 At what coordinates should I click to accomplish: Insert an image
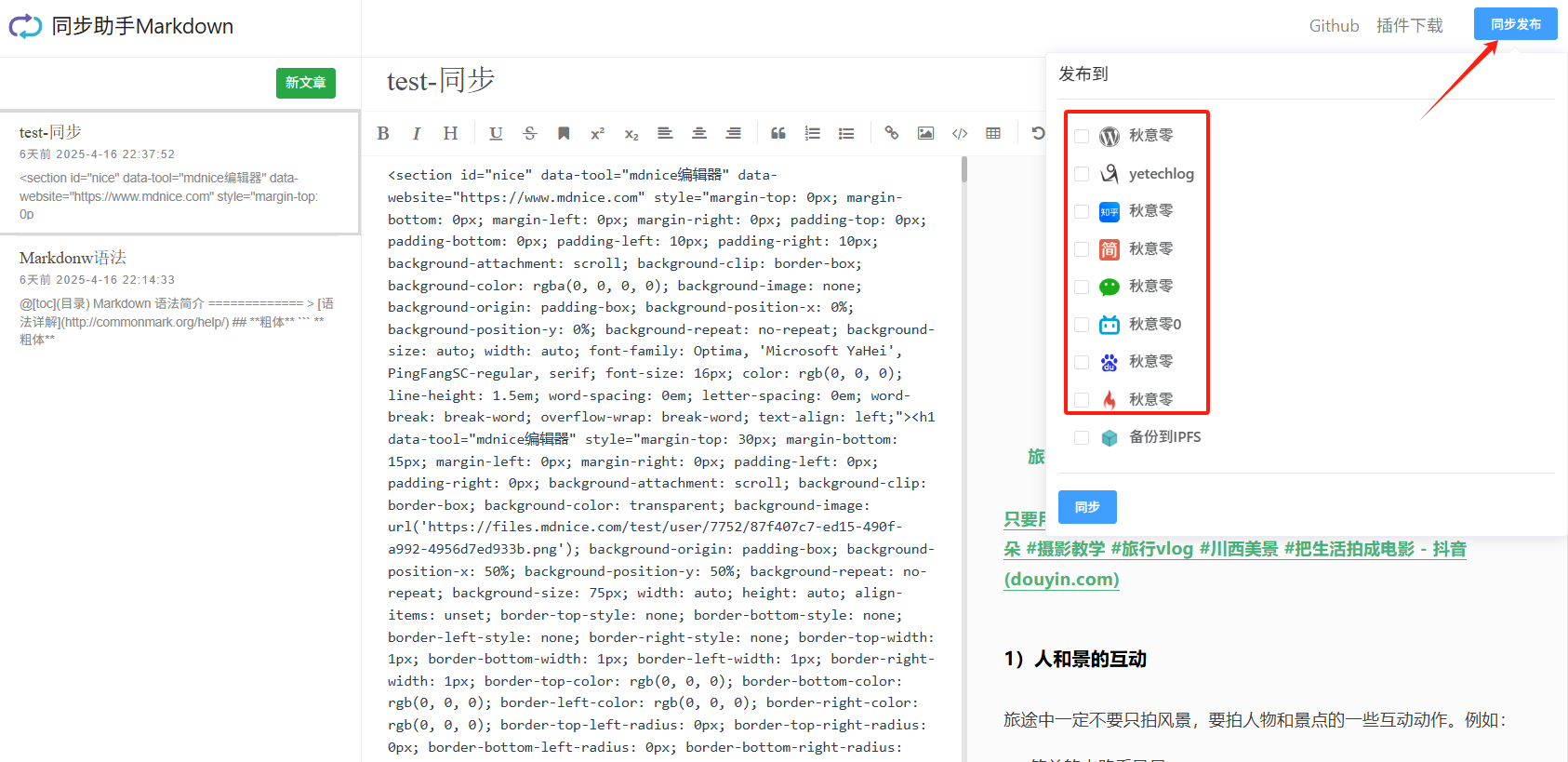(925, 133)
